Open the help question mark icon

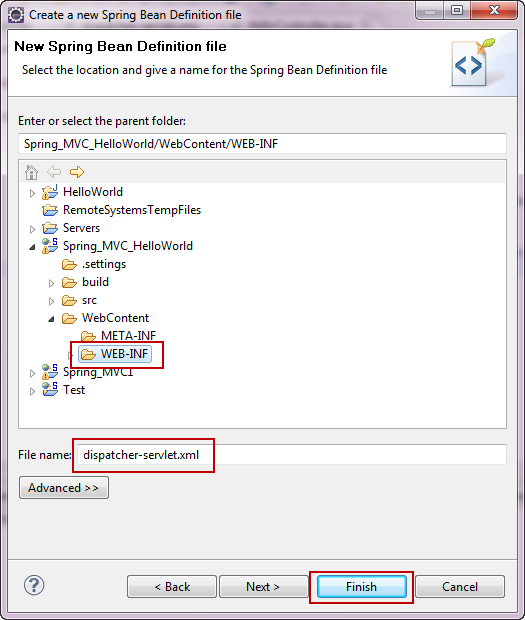[34, 585]
